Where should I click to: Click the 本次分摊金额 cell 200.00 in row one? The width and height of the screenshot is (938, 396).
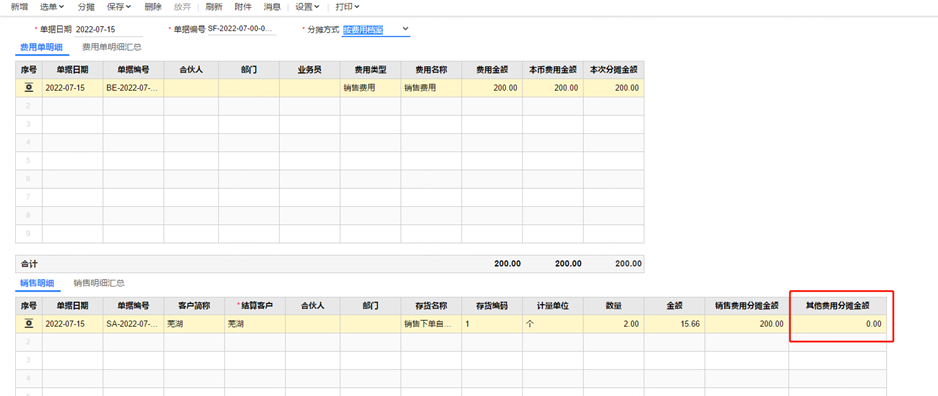pos(613,88)
